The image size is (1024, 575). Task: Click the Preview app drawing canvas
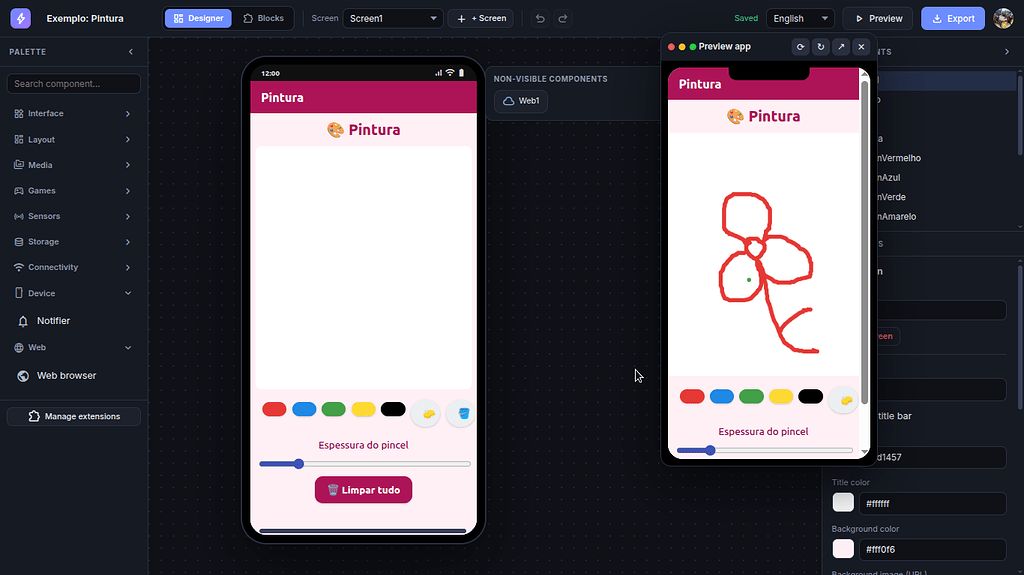click(763, 255)
